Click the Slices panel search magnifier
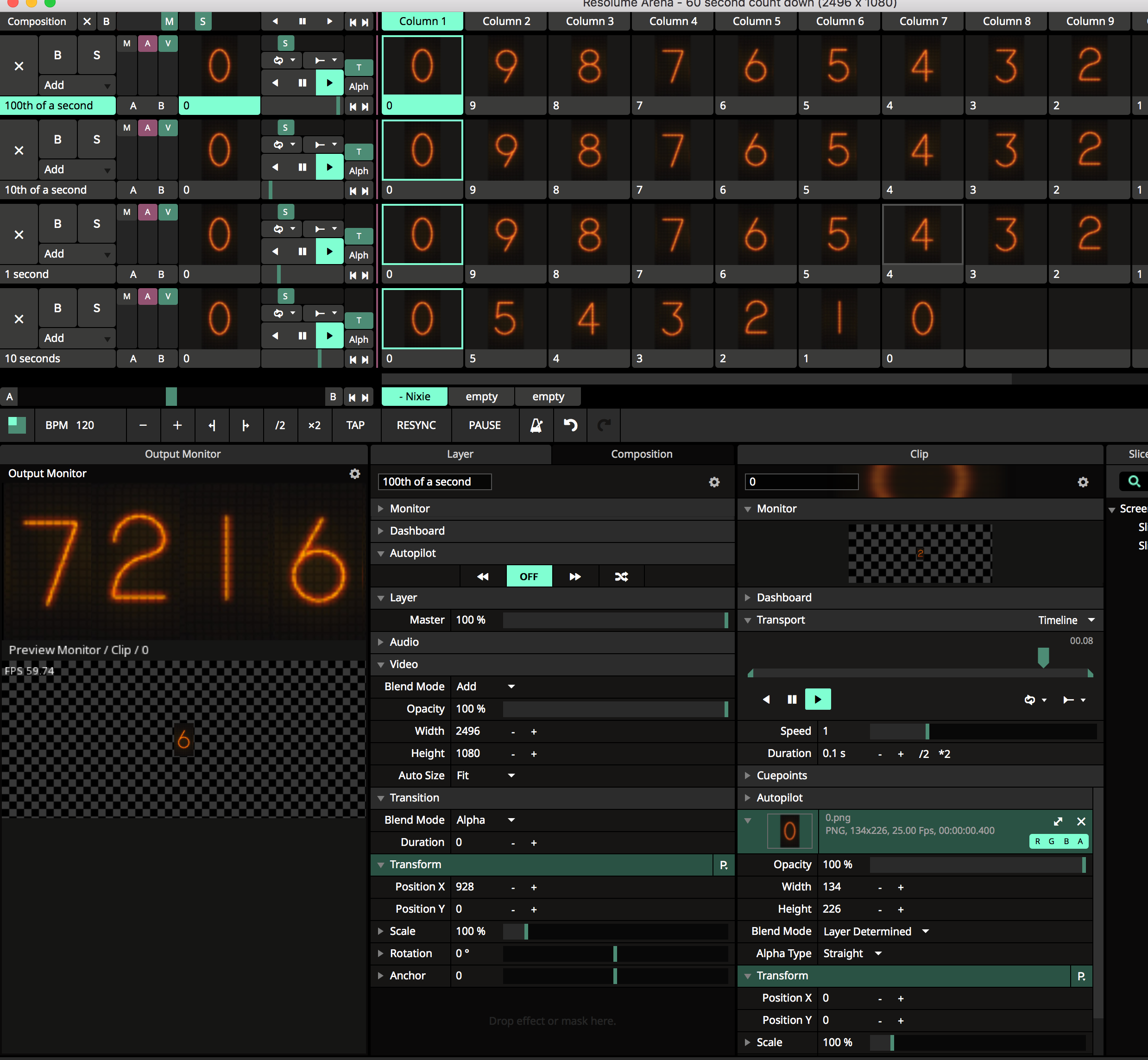The height and width of the screenshot is (1060, 1148). [x=1134, y=481]
